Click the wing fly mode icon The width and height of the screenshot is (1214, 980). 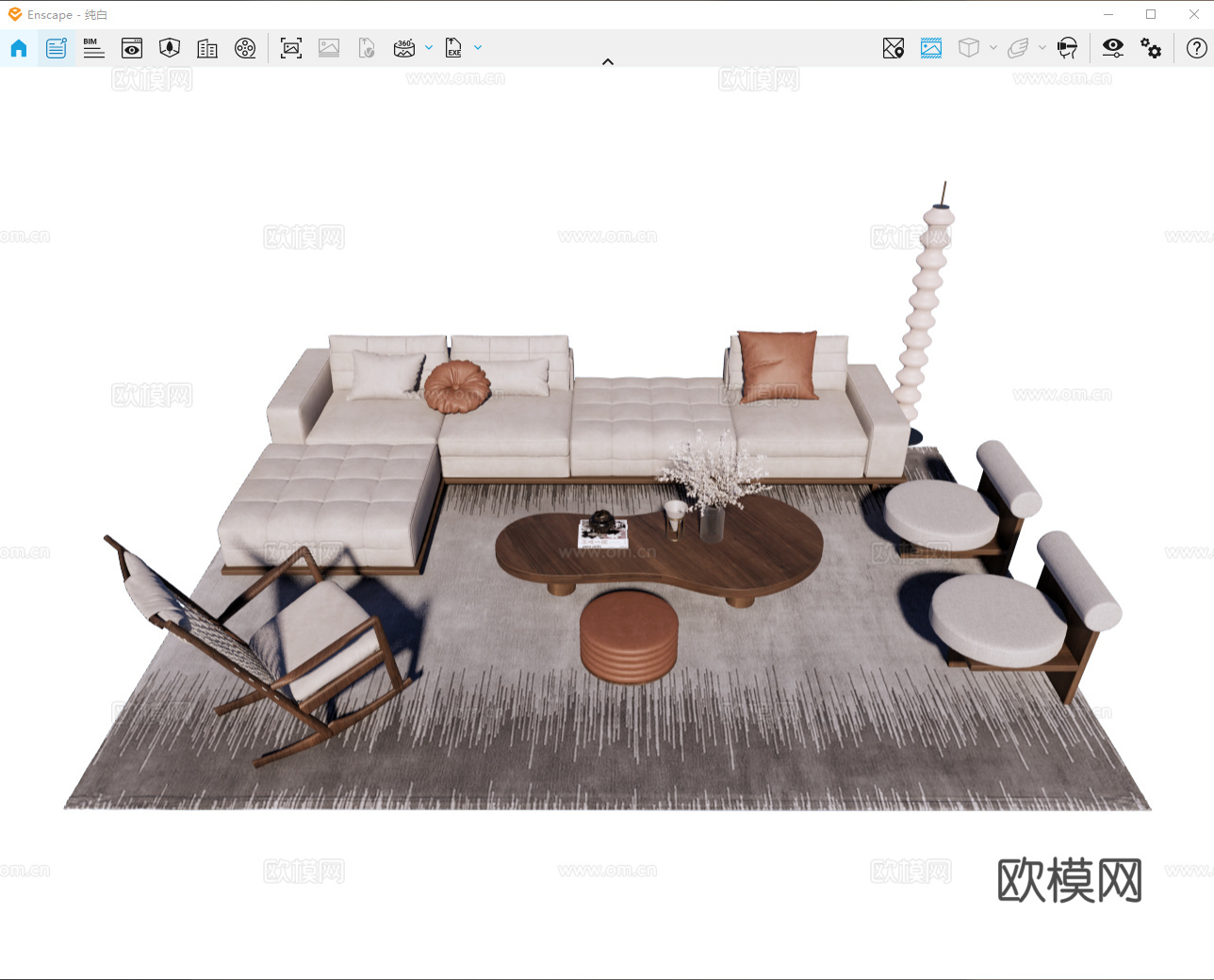(1018, 48)
